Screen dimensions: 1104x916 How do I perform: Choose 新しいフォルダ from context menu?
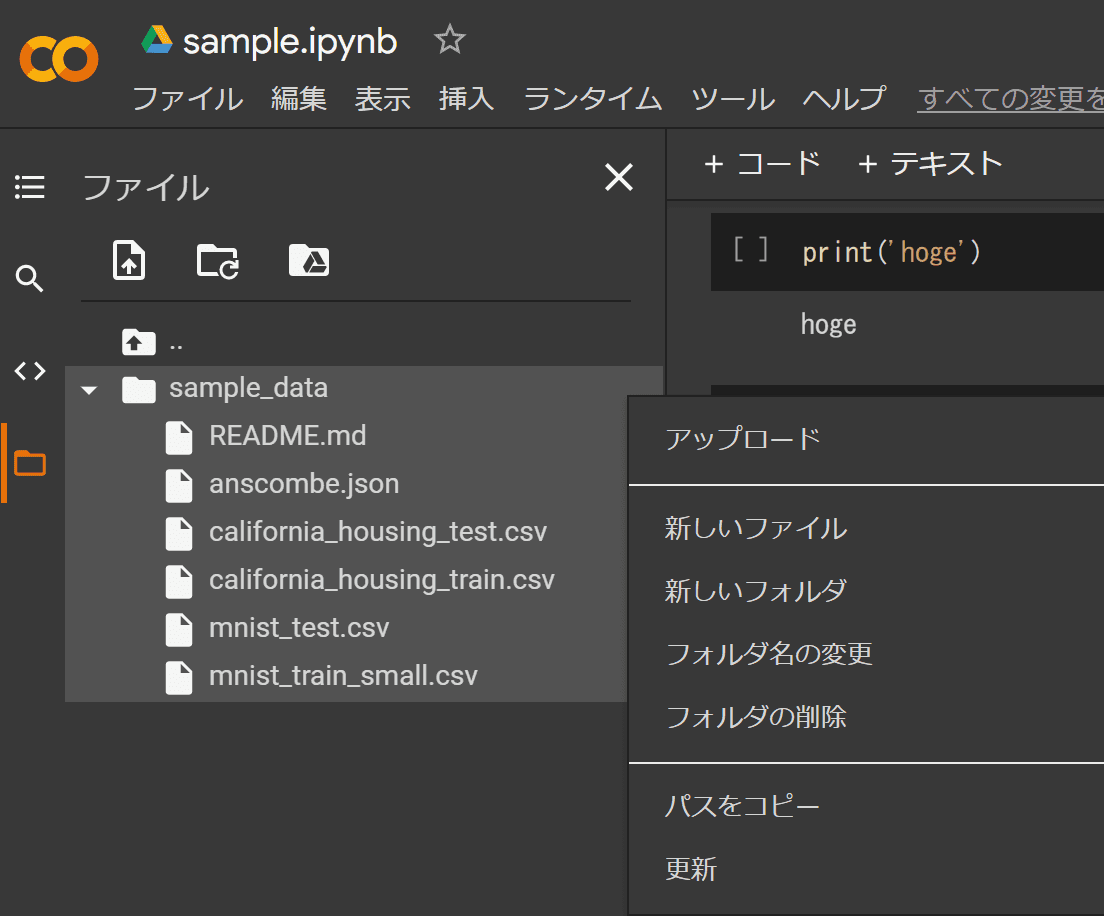tap(755, 591)
